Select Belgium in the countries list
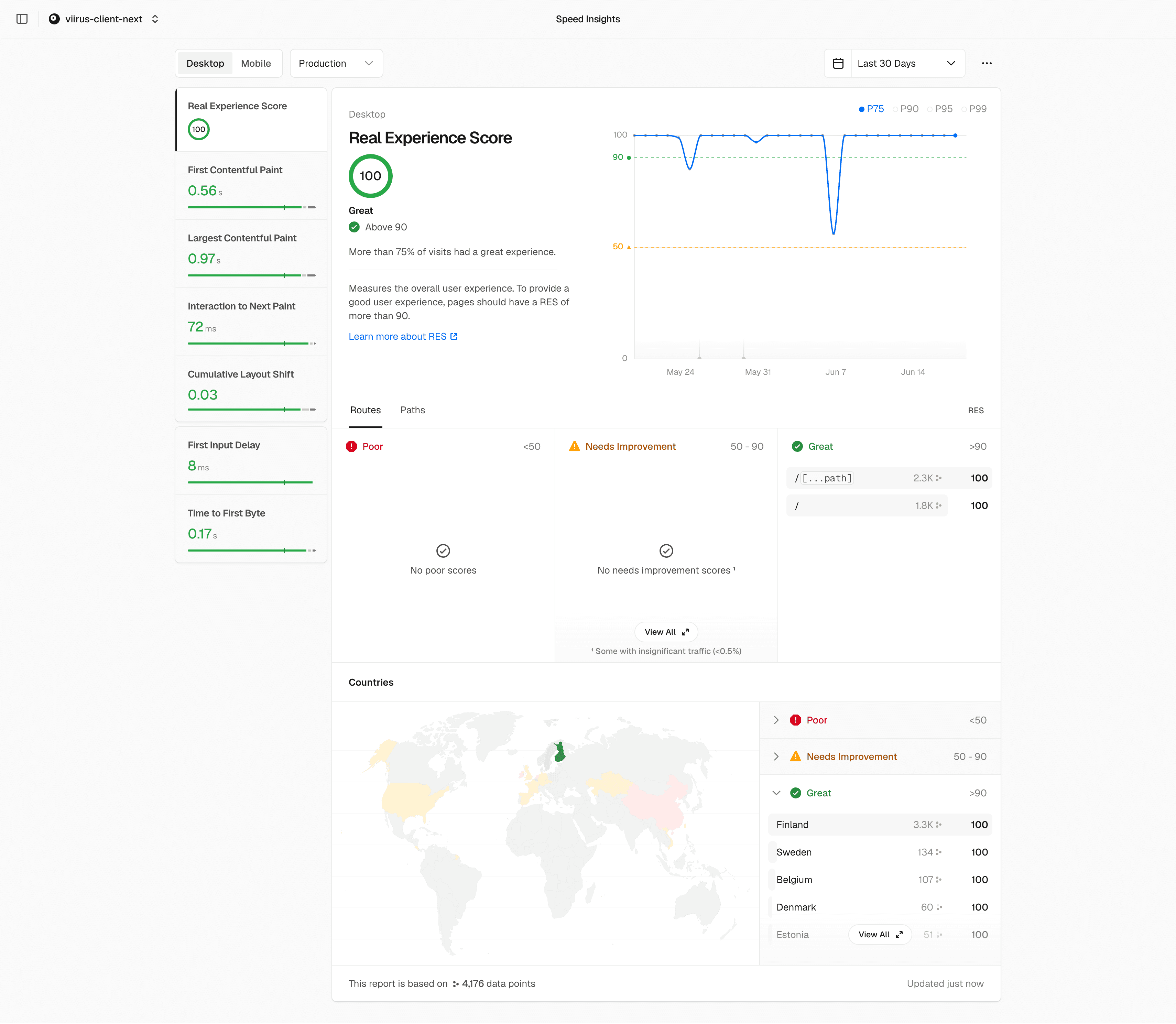Viewport: 1176px width, 1024px height. [x=880, y=880]
